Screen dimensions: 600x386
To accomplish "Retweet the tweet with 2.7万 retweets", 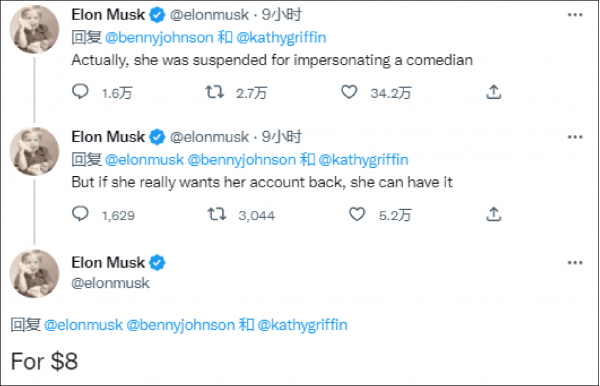I will pos(215,92).
